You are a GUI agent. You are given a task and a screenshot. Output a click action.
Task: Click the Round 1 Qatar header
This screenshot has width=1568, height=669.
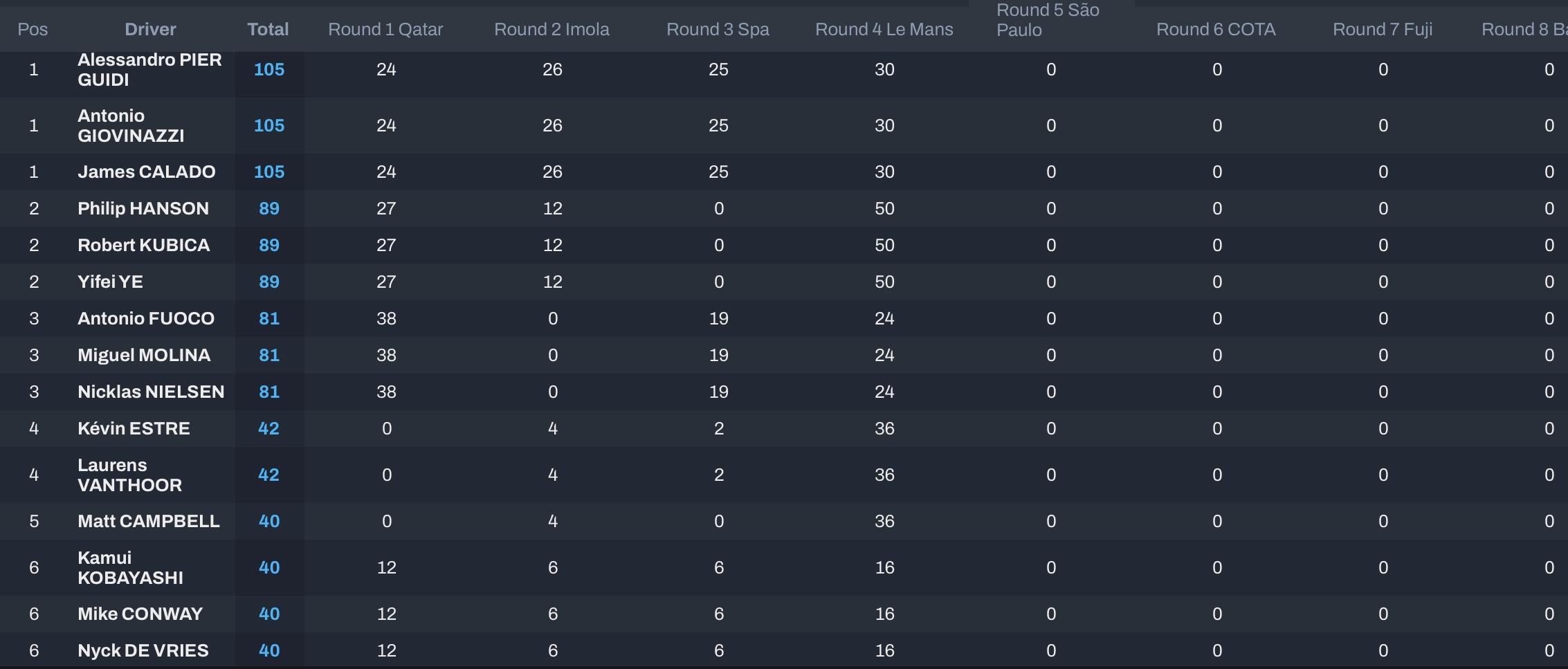point(385,29)
